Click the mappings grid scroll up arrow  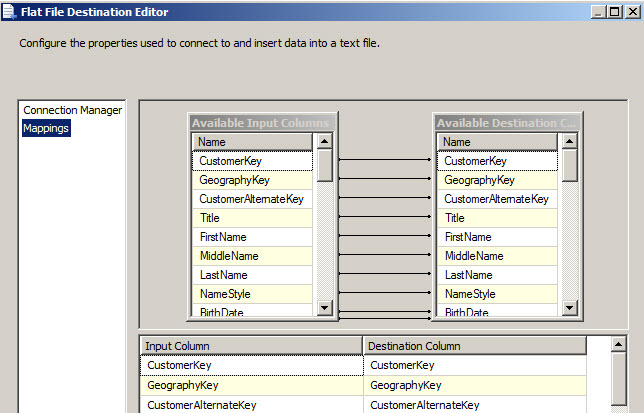[x=620, y=345]
